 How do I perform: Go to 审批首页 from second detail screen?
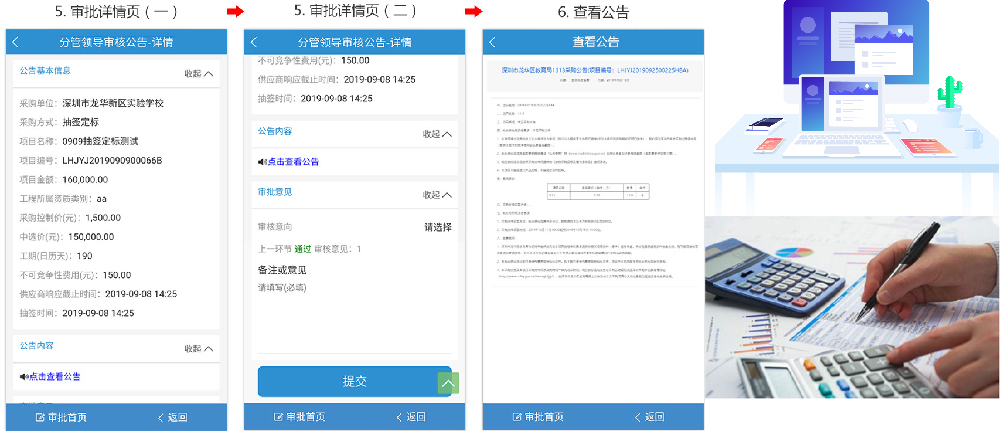(299, 417)
